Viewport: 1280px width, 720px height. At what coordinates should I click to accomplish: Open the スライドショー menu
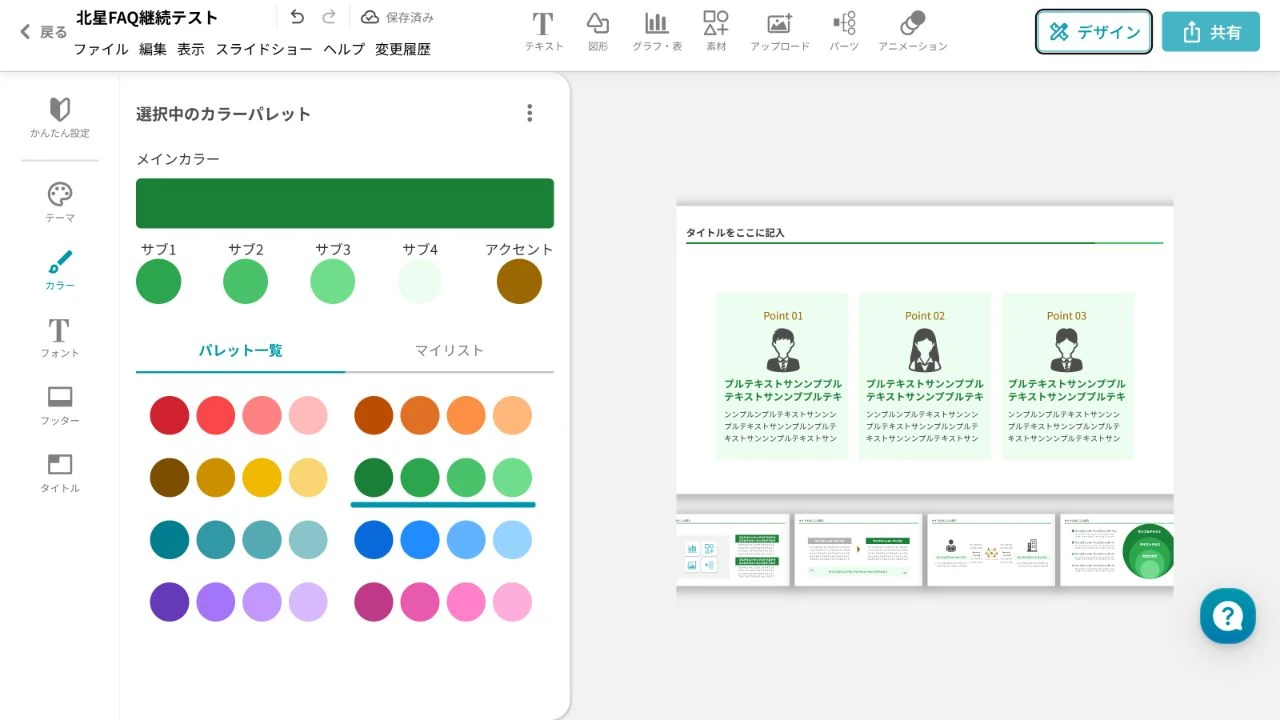[264, 49]
